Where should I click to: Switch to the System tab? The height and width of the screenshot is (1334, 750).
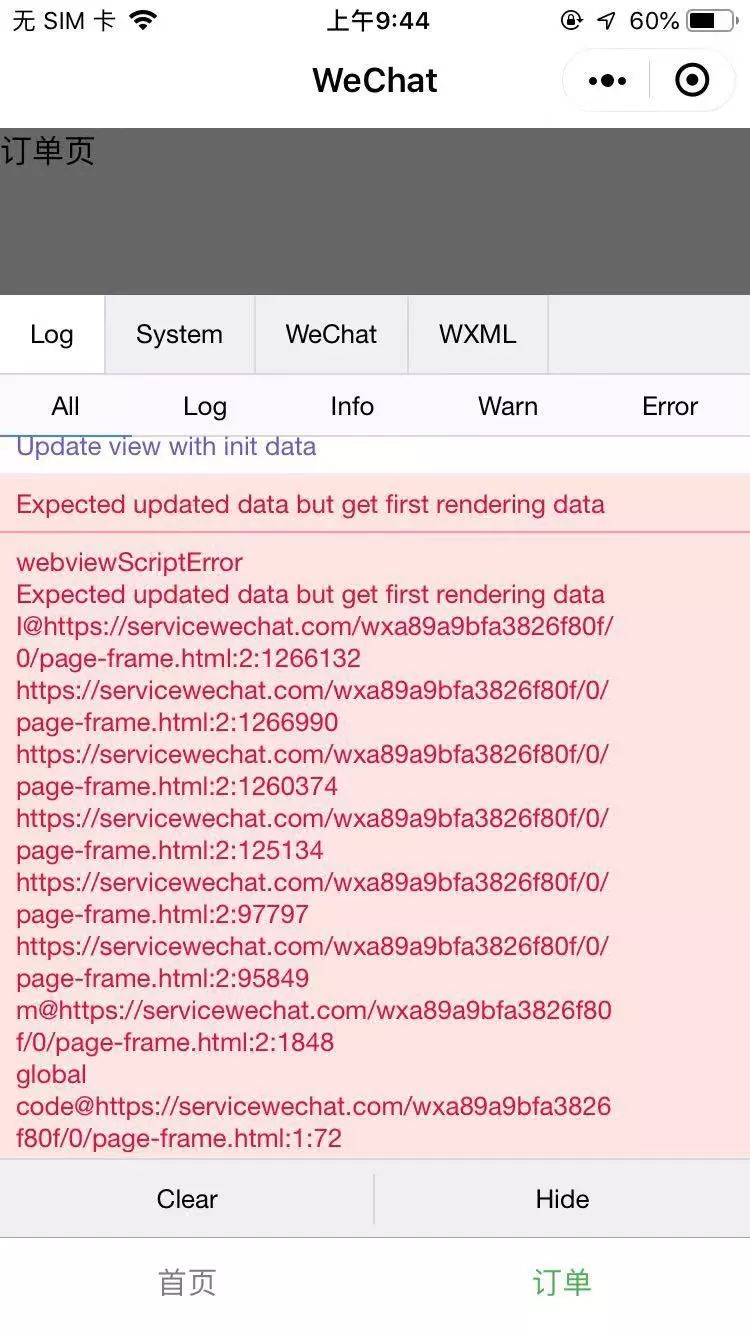click(180, 335)
